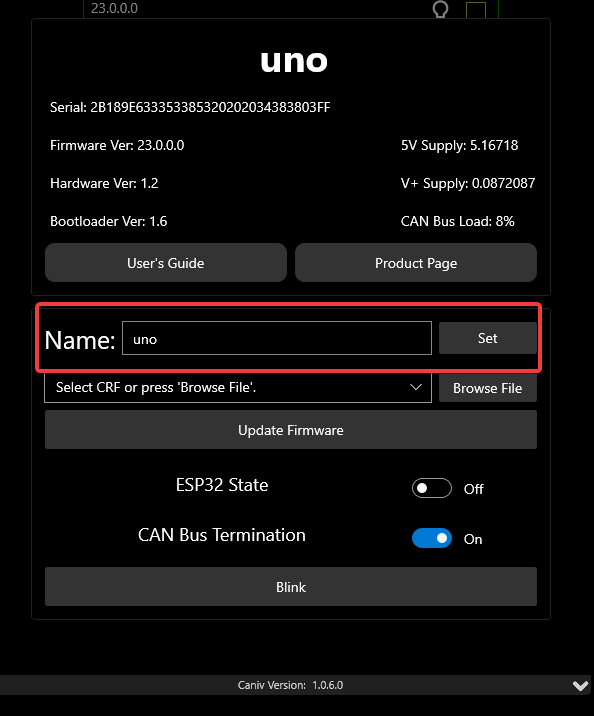594x716 pixels.
Task: Click the CAN Bus Load reading
Action: click(x=457, y=221)
